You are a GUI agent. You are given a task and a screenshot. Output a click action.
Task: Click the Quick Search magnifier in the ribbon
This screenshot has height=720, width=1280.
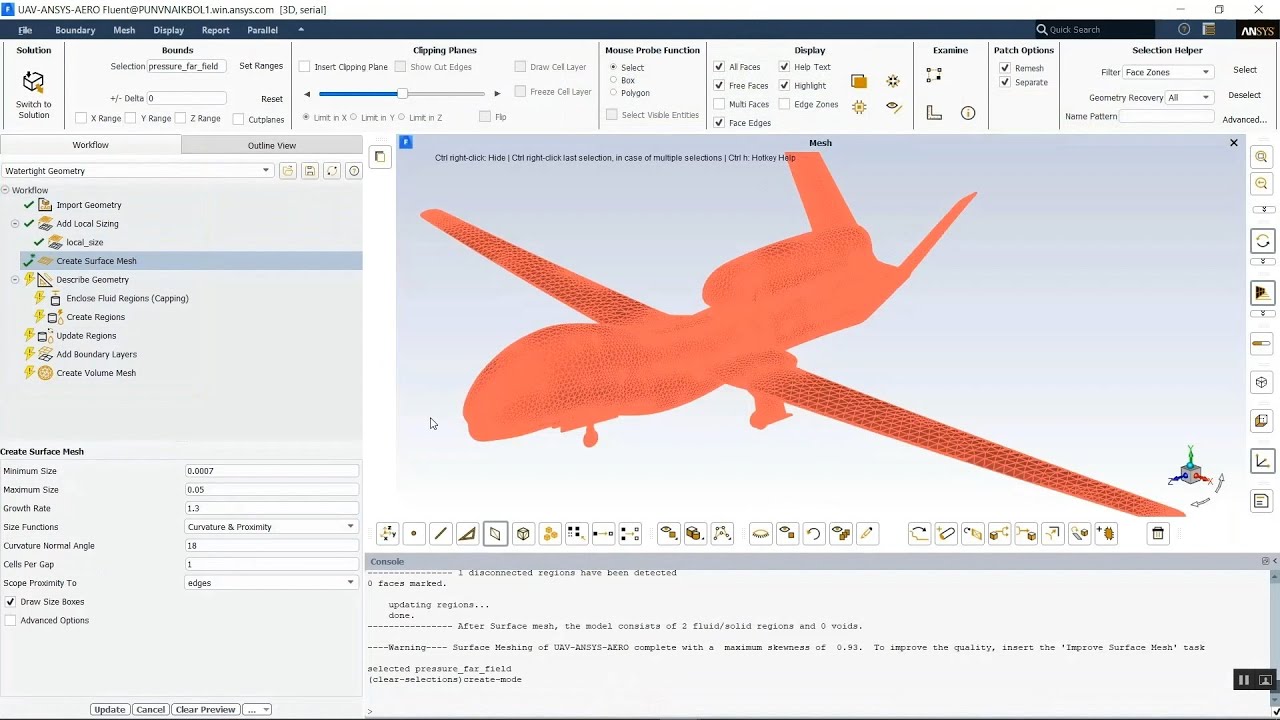click(x=1044, y=29)
